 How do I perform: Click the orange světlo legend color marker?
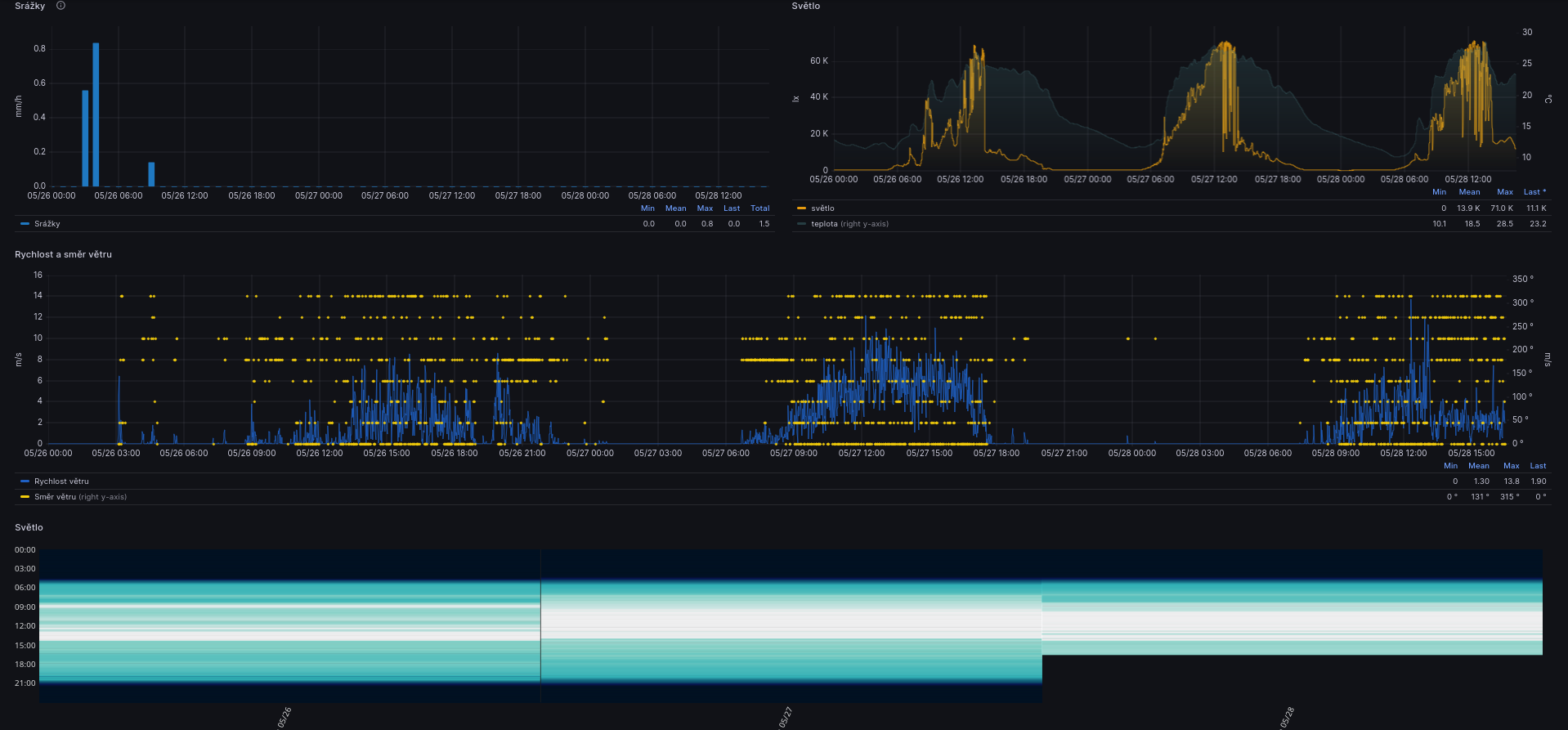(801, 208)
